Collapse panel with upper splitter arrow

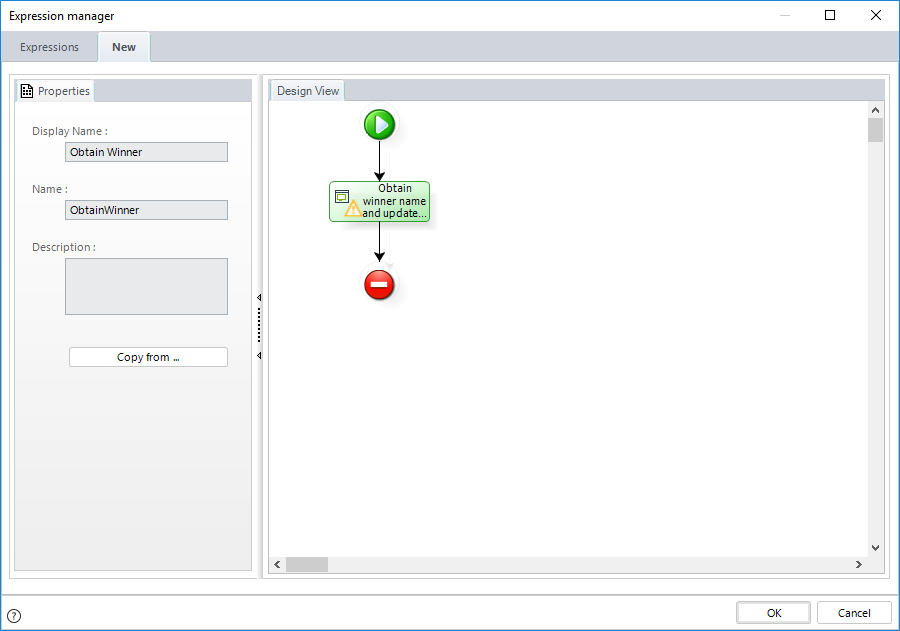pyautogui.click(x=259, y=297)
